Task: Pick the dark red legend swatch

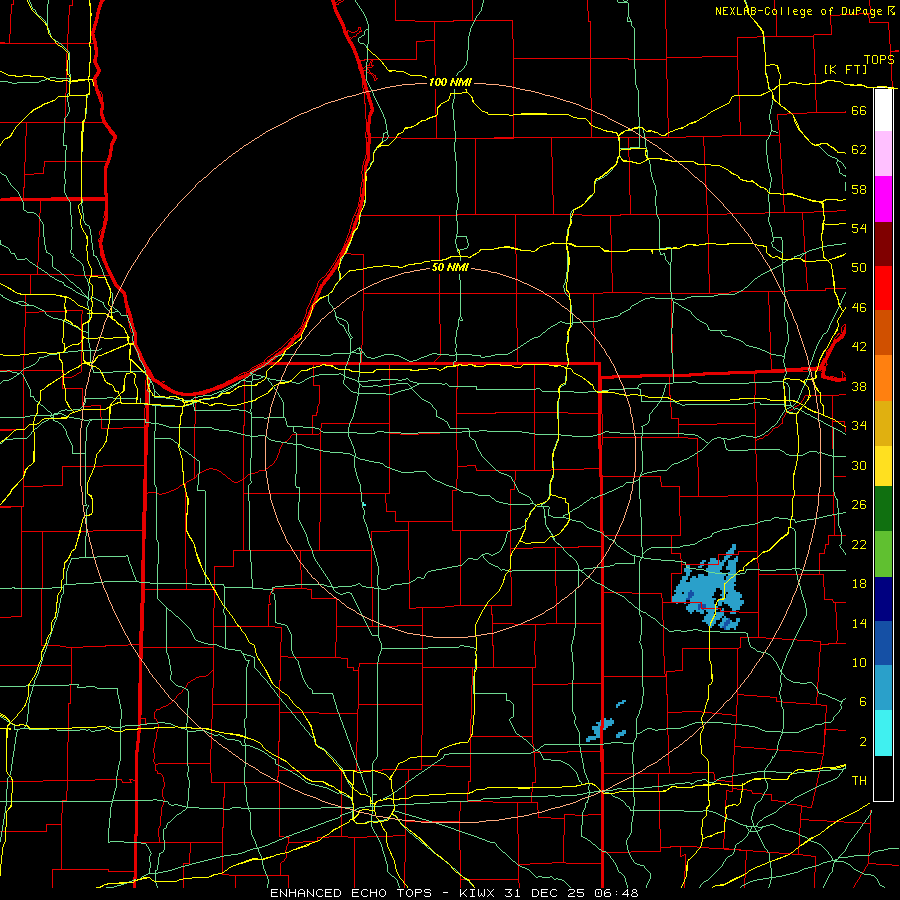Action: coord(883,244)
